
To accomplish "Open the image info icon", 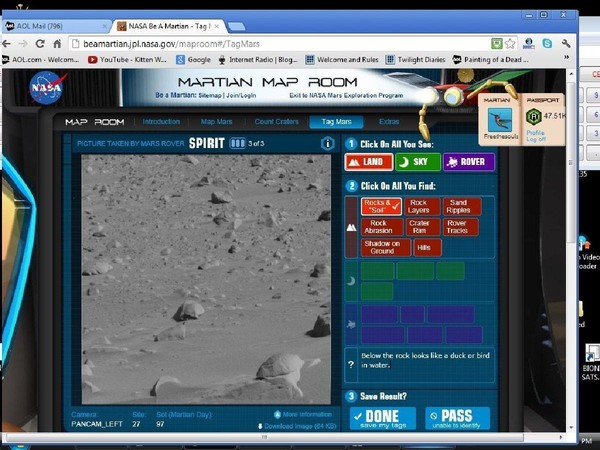I will [328, 143].
